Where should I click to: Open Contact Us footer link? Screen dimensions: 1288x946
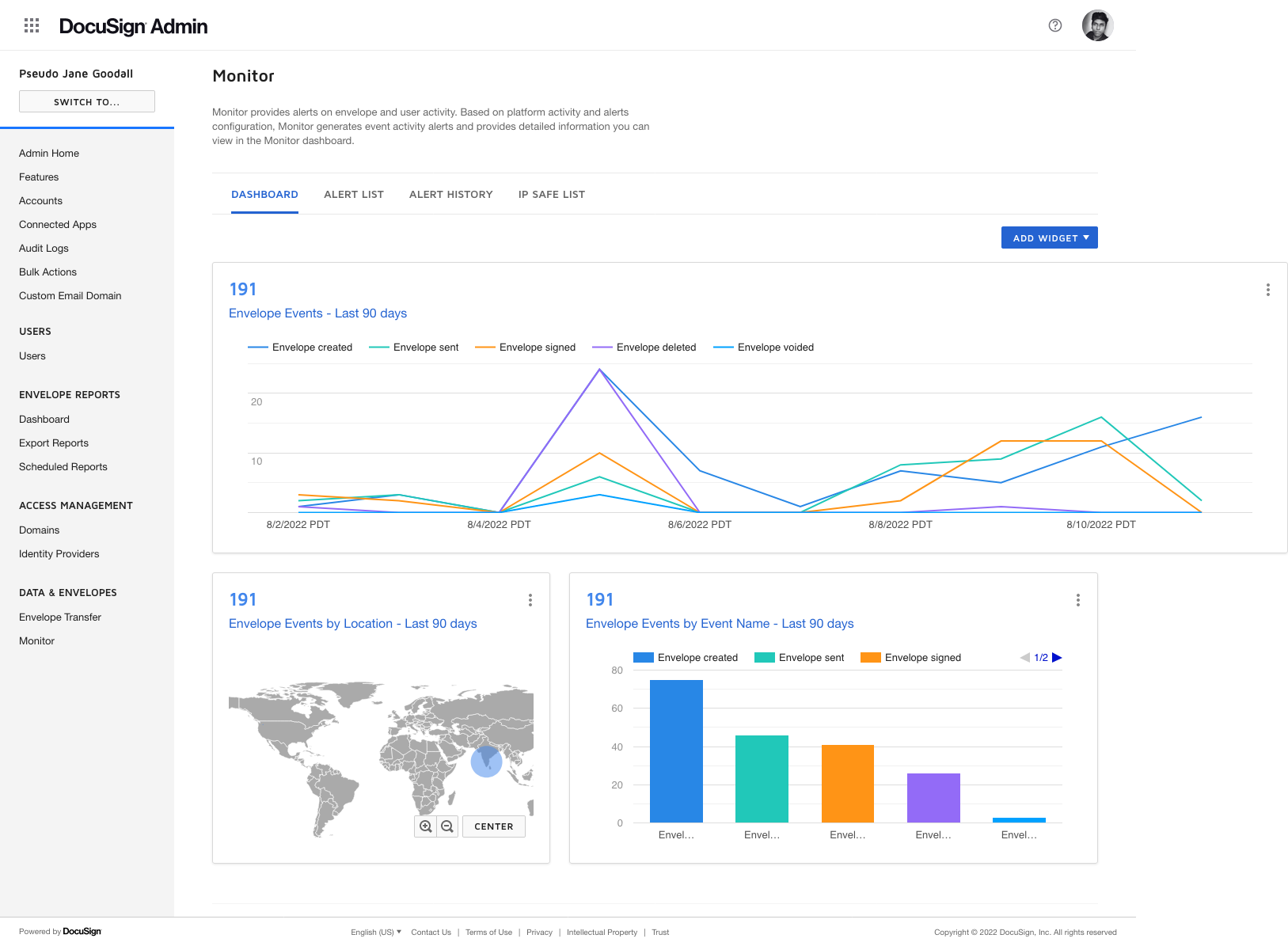pos(431,933)
